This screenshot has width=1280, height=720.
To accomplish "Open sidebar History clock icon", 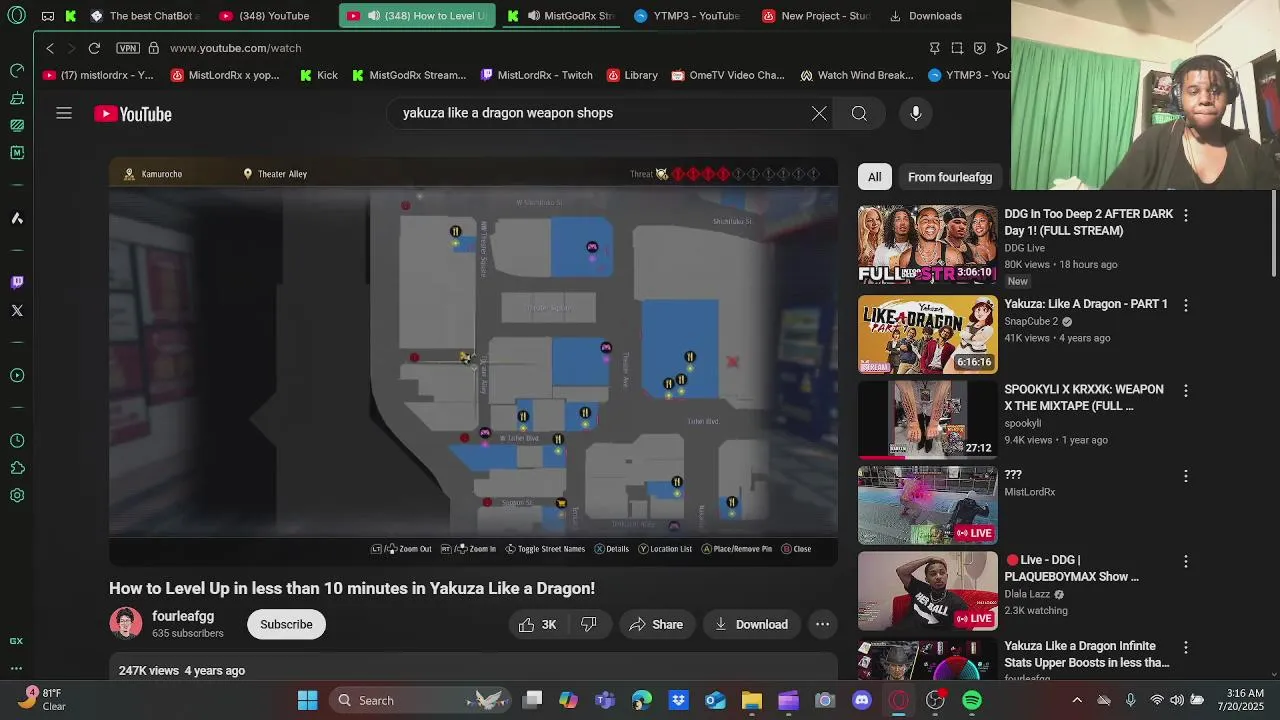I will tap(17, 441).
